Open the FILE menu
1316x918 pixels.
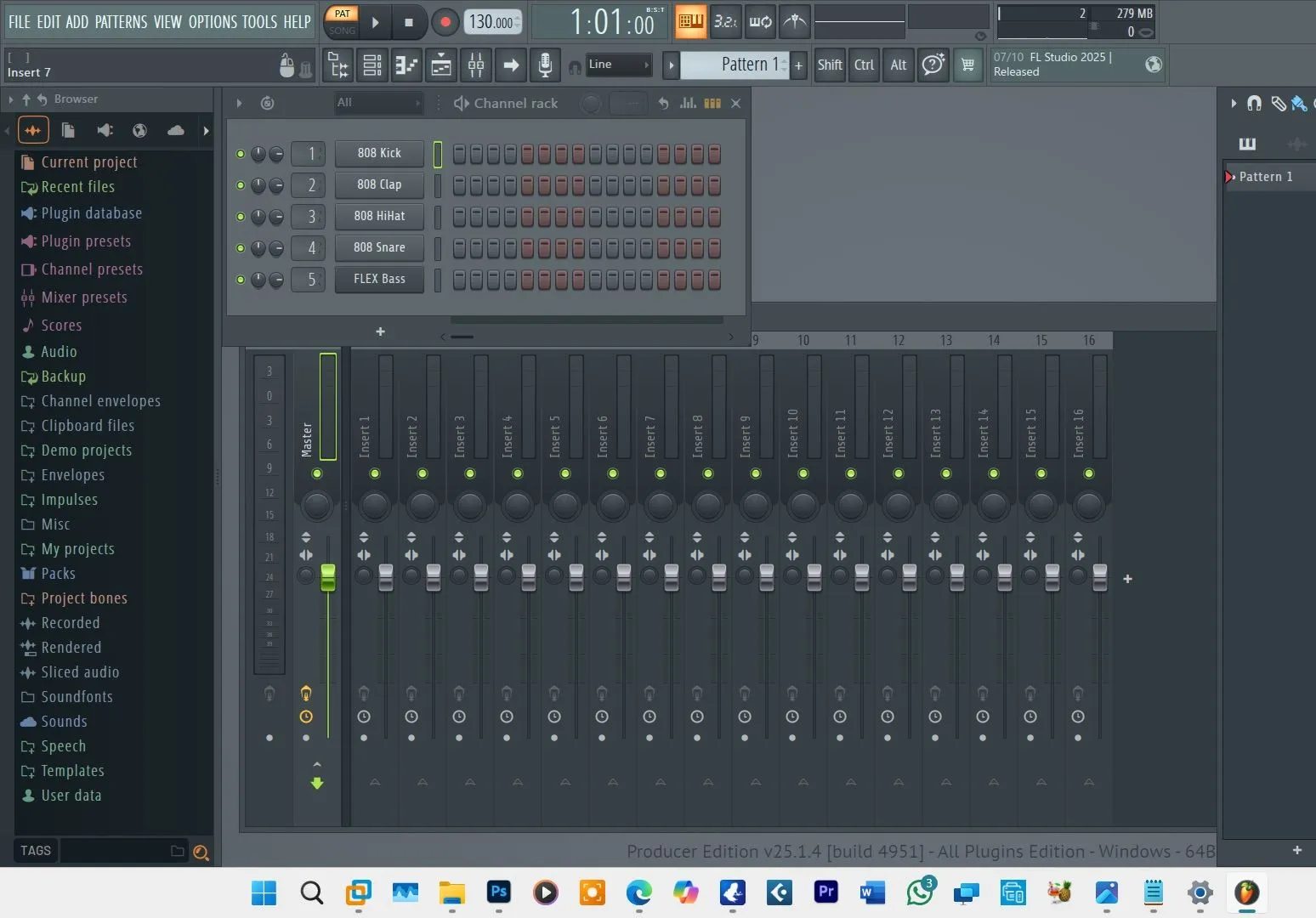(20, 21)
